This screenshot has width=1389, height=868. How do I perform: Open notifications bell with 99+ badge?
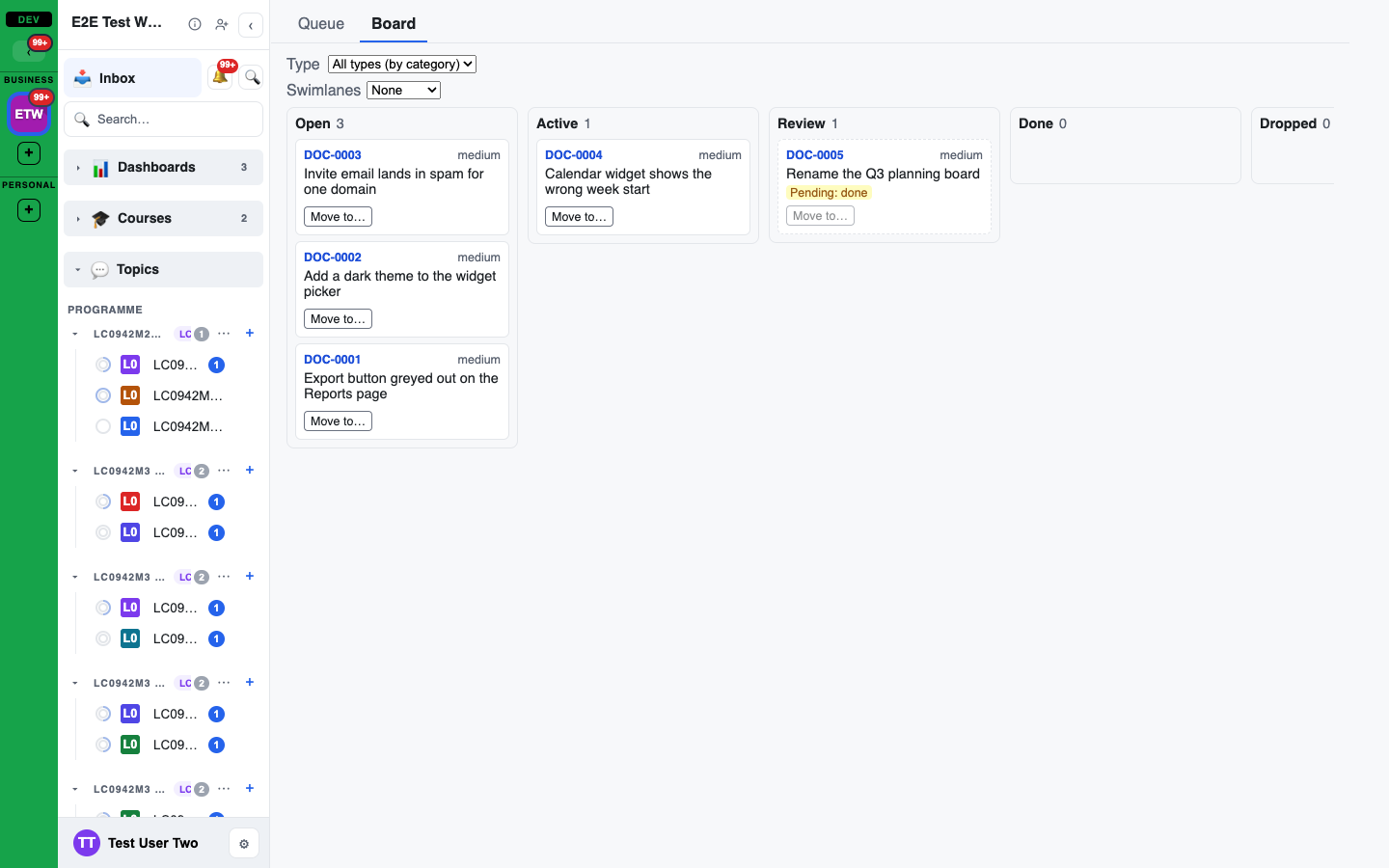(x=221, y=77)
